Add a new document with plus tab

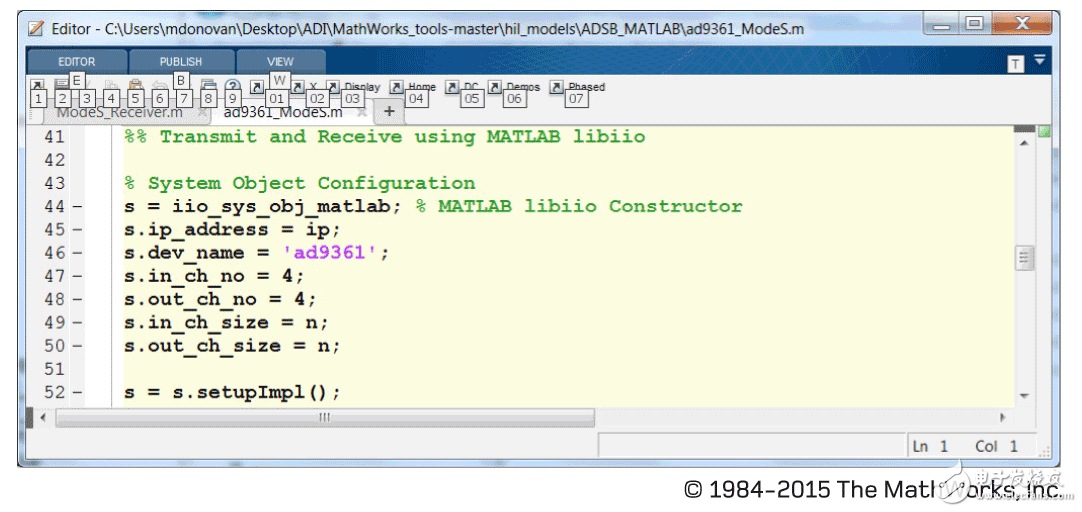(x=389, y=112)
